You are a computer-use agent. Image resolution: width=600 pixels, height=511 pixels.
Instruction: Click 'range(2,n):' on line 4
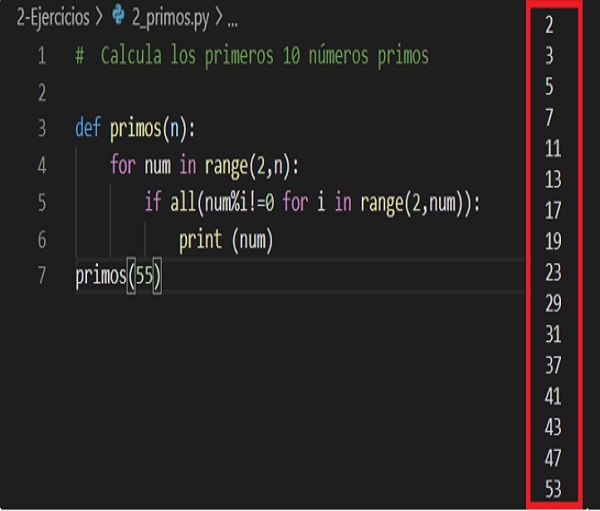tap(251, 166)
